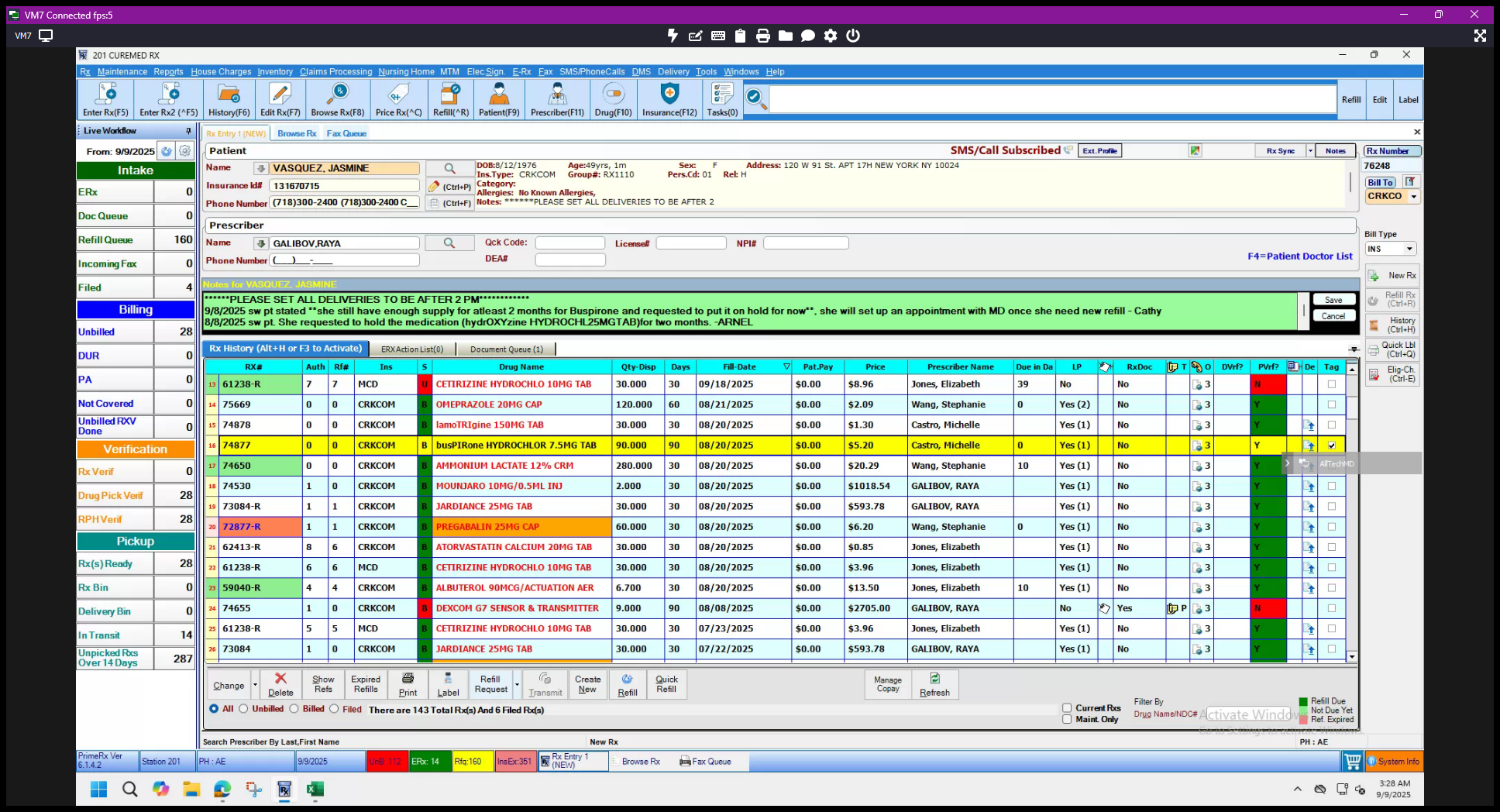The image size is (1500, 812).
Task: Open the Claims Processing menu
Action: tap(335, 71)
